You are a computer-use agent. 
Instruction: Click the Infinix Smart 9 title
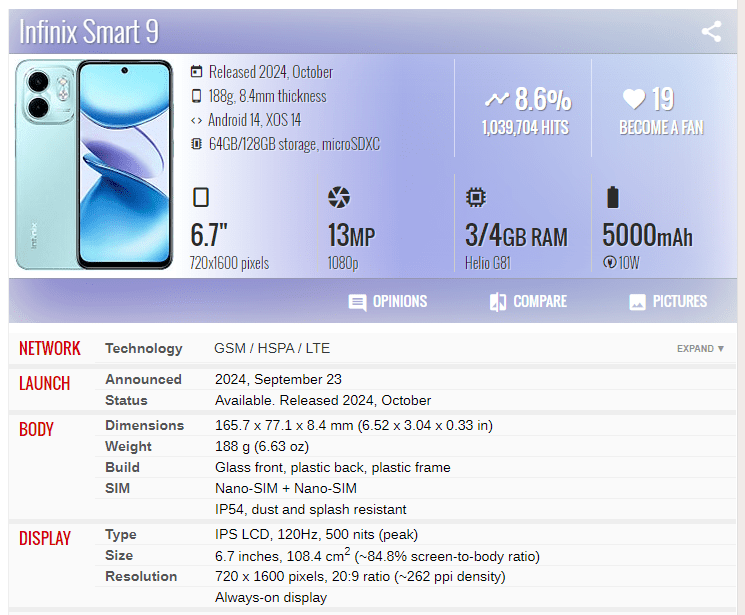[89, 32]
